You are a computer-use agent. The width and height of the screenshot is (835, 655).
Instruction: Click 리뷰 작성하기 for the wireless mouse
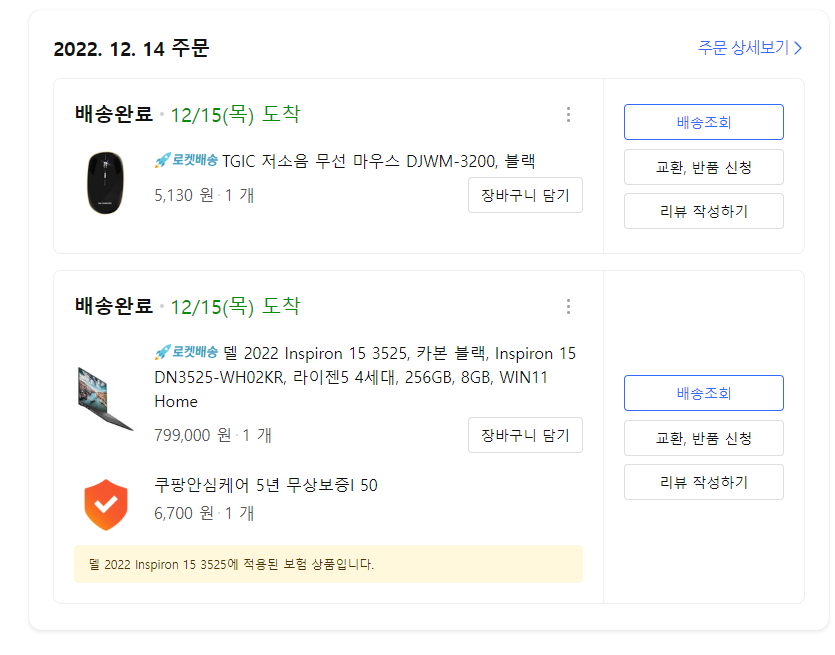click(x=703, y=211)
